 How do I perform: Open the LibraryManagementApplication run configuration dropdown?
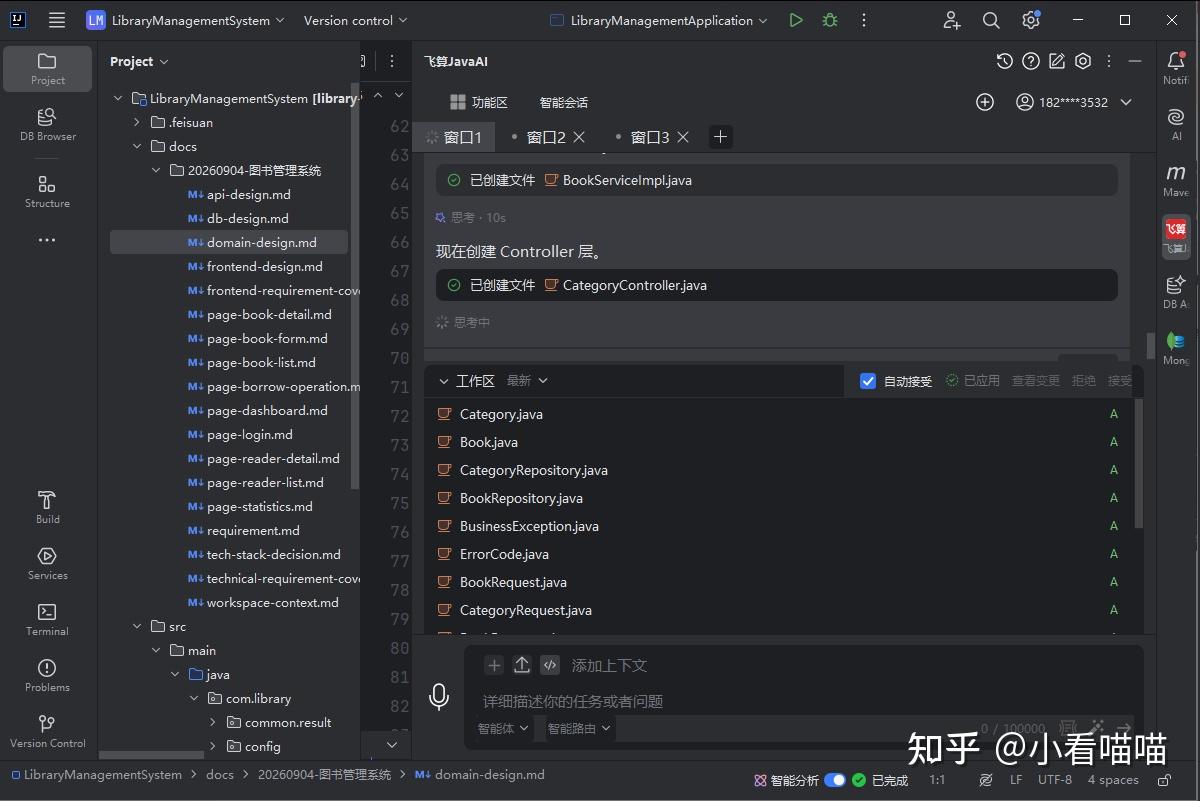660,20
